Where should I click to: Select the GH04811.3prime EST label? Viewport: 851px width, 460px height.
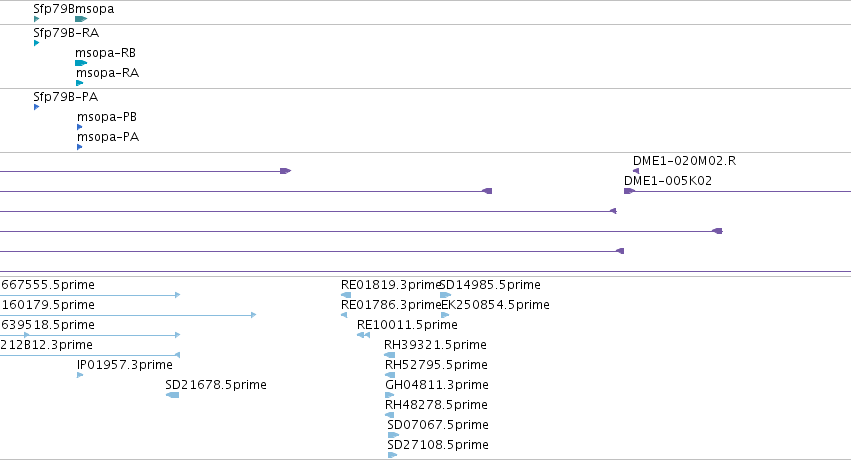pyautogui.click(x=437, y=385)
